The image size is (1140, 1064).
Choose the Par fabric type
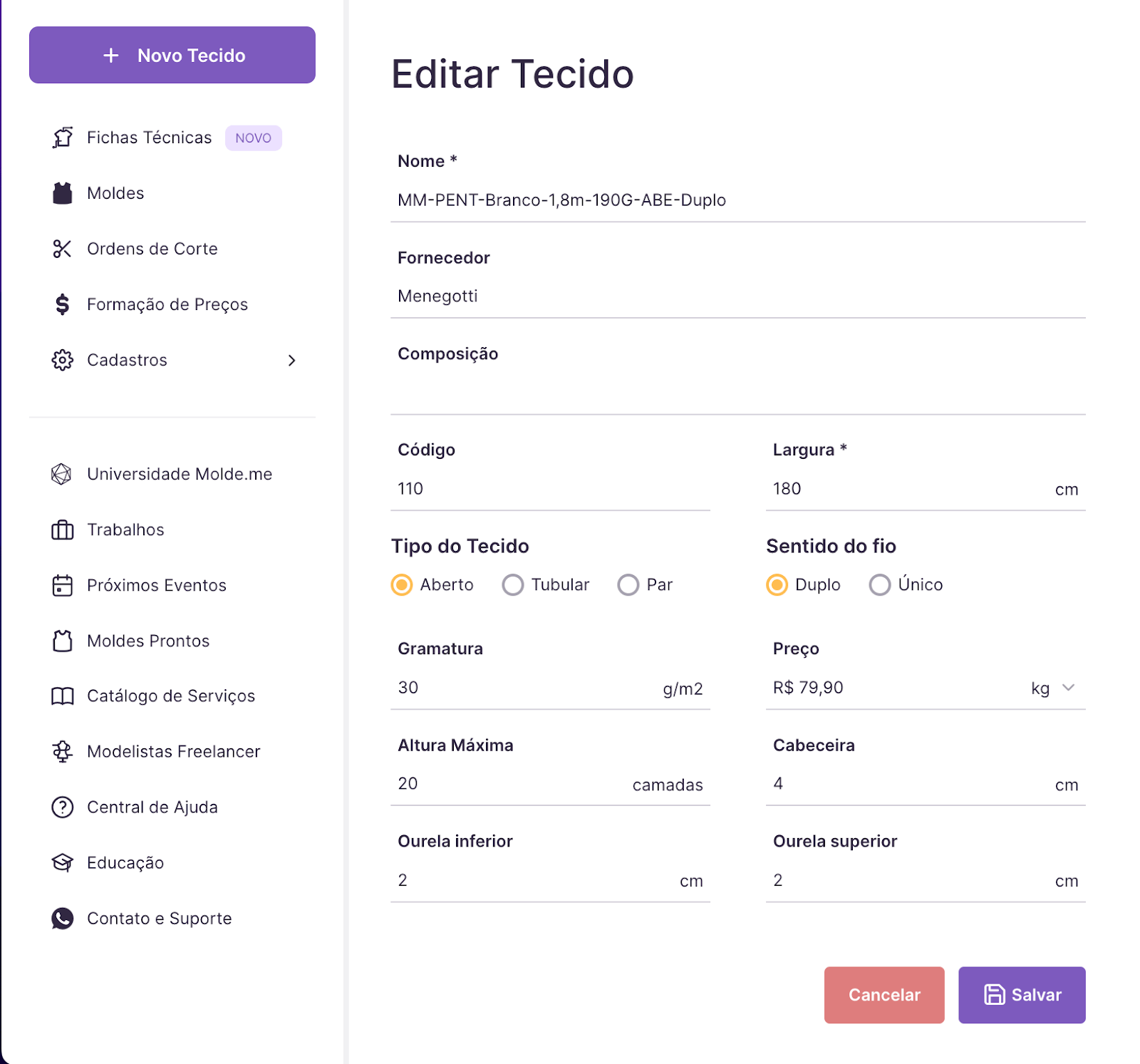(x=628, y=585)
